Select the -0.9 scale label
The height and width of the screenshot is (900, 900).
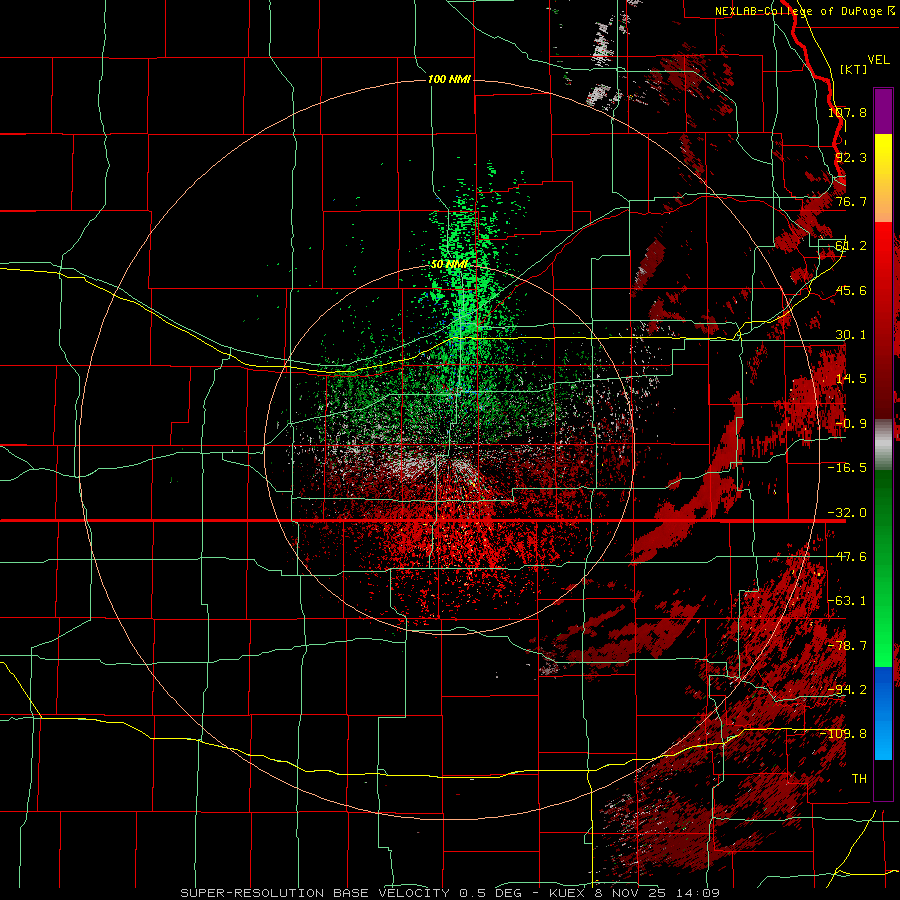[851, 424]
